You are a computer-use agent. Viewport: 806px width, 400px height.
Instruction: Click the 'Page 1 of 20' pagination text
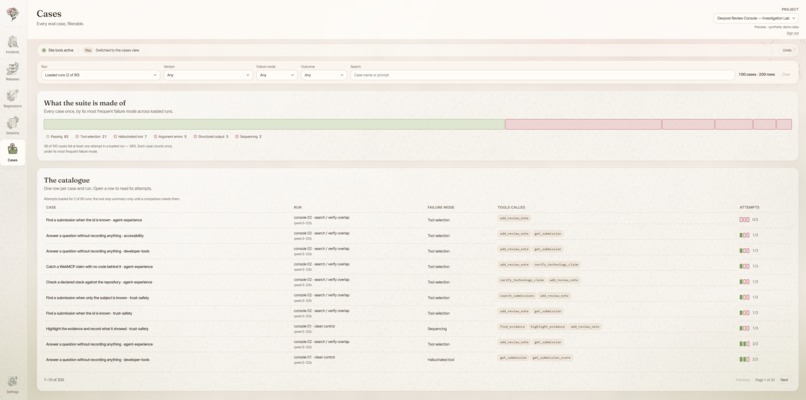pos(765,380)
